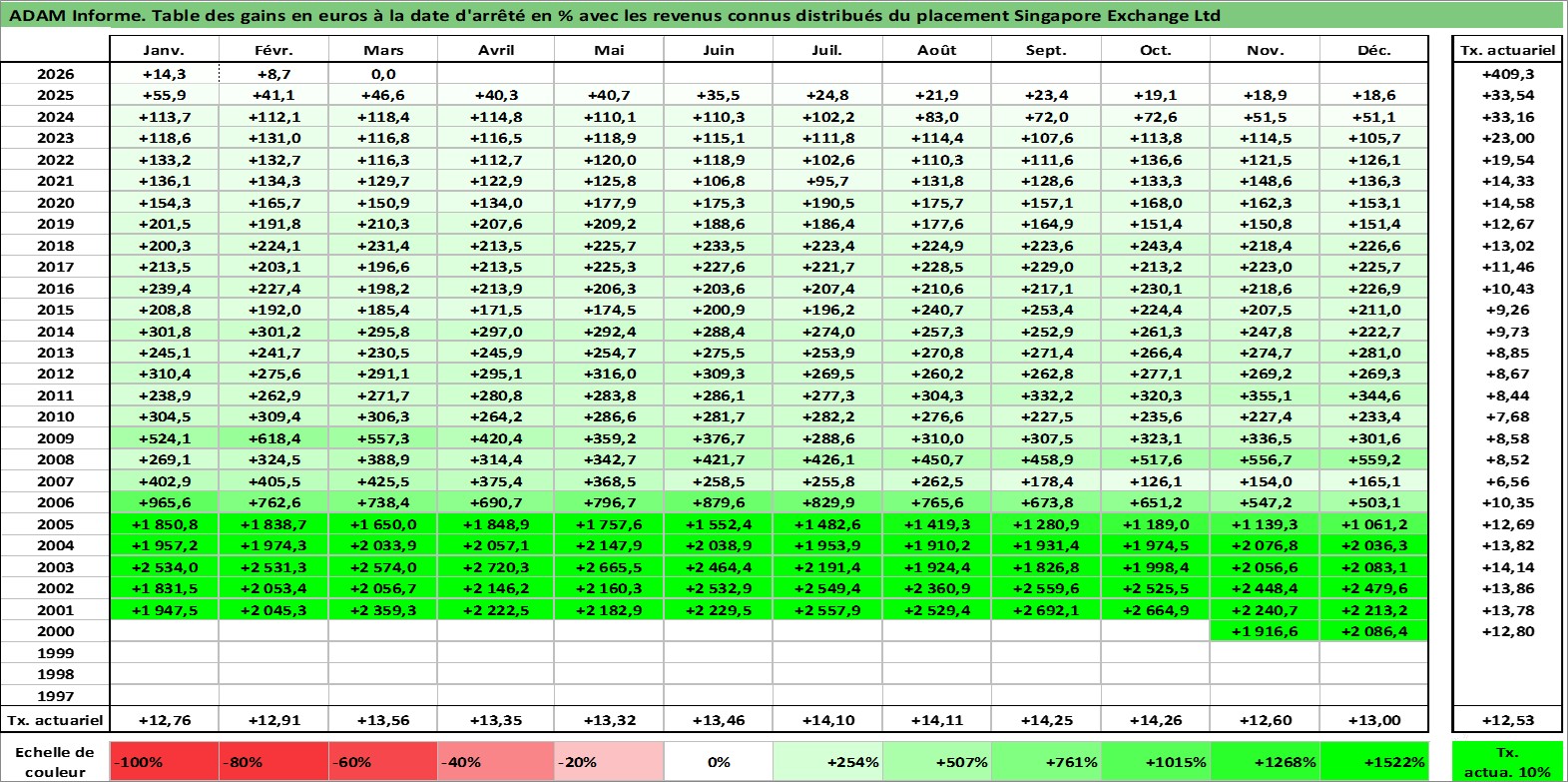The width and height of the screenshot is (1568, 782).
Task: Click the '+2 692,1' cell for Sept. 2001
Action: 1046,610
